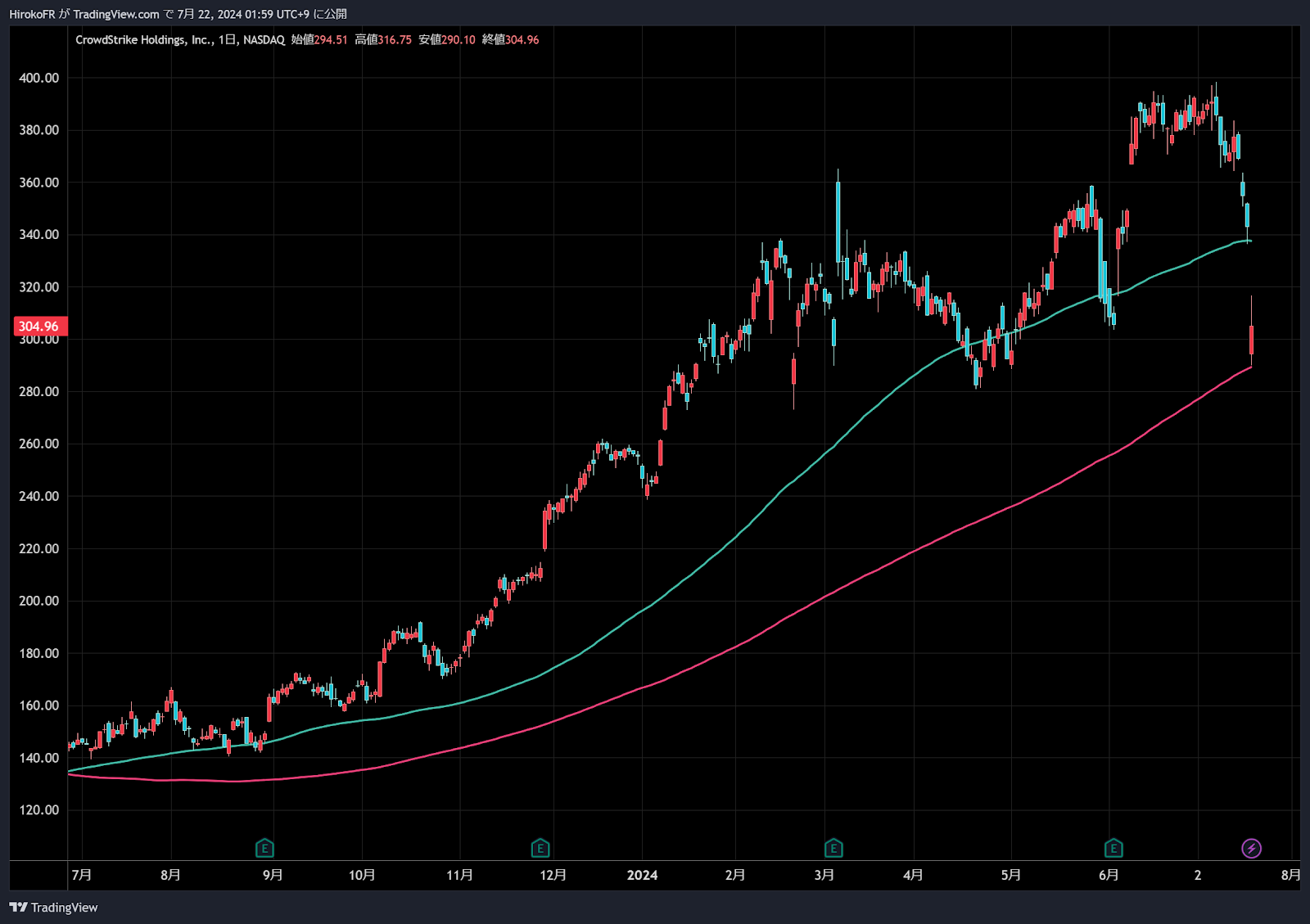This screenshot has width=1310, height=924.
Task: Click the 340.00 price axis label
Action: coord(39,235)
